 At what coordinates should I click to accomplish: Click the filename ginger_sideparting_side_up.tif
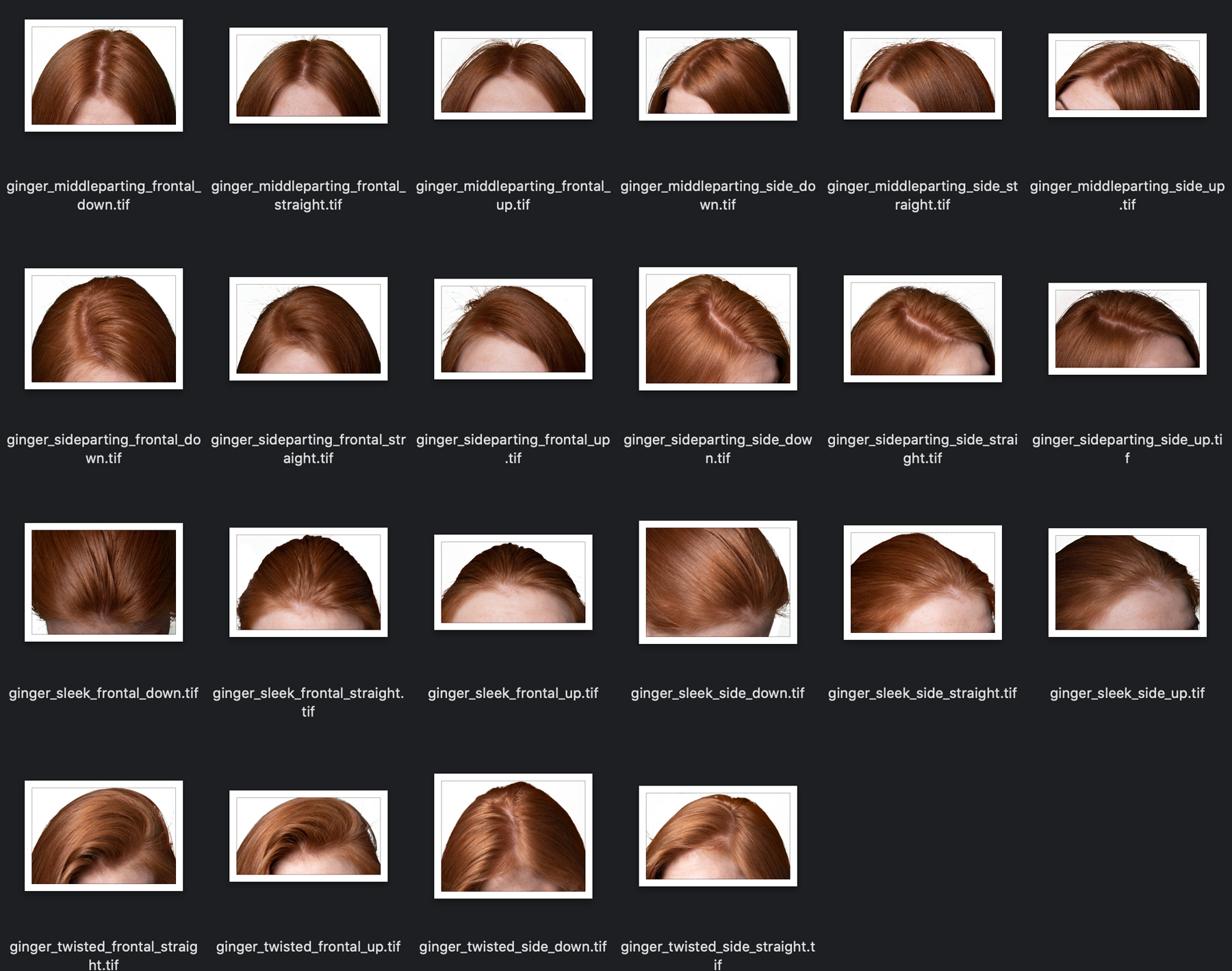pyautogui.click(x=1127, y=449)
